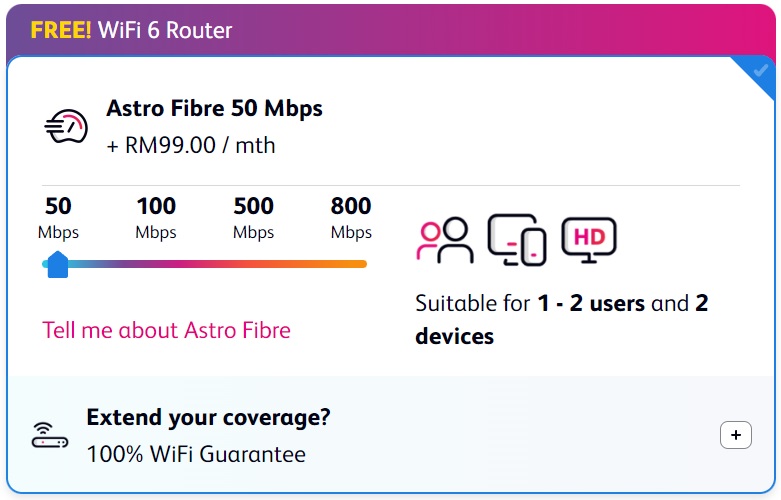Select the 100 Mbps speed option
781x500 pixels.
(x=156, y=218)
